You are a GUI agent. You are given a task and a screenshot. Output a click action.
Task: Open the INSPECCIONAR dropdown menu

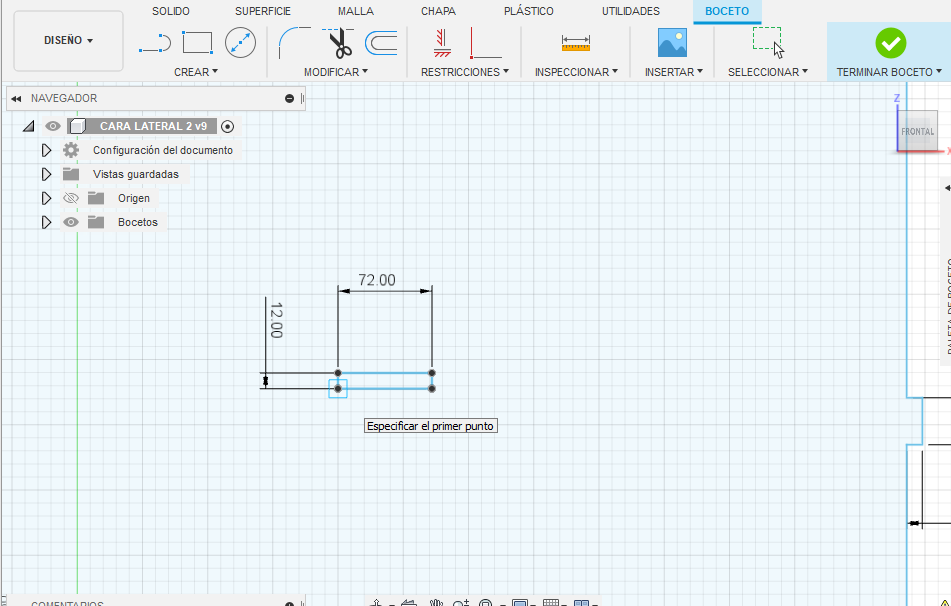[576, 72]
